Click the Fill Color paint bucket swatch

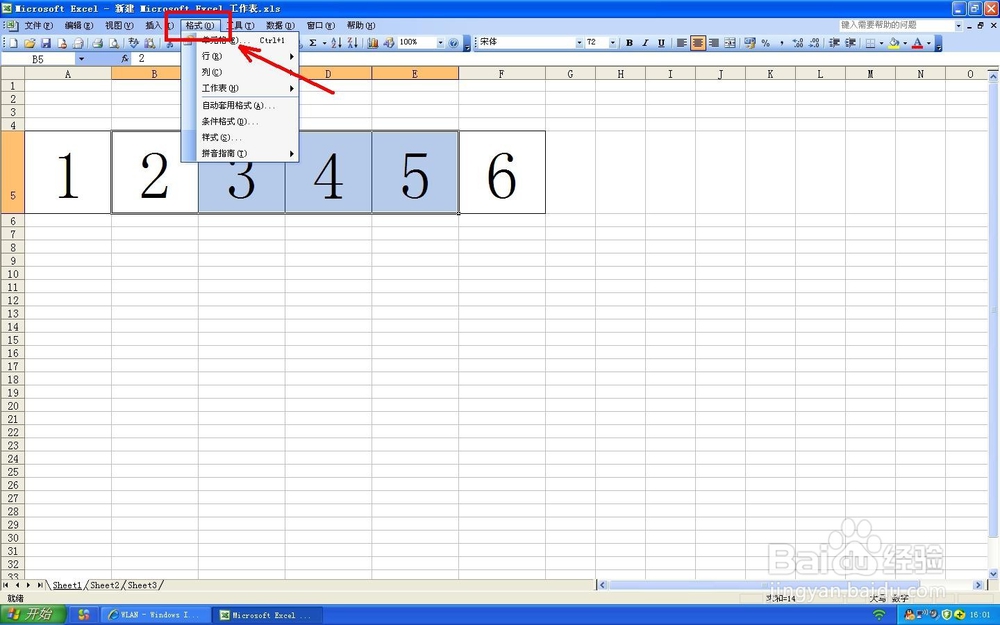coord(893,43)
